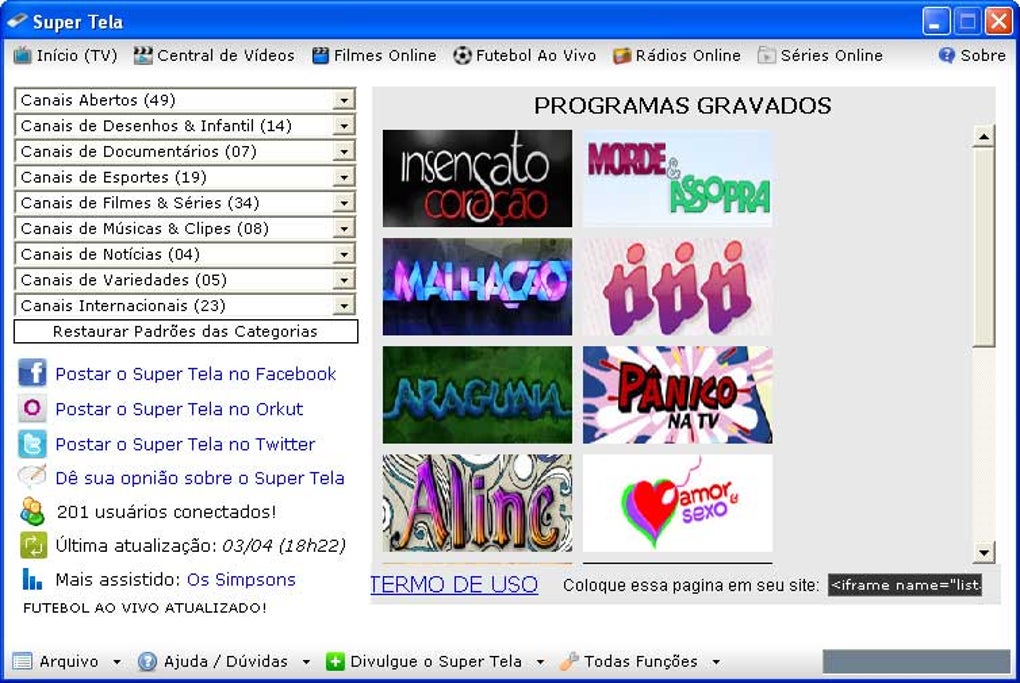Open the Sobre menu item
Image resolution: width=1020 pixels, height=683 pixels.
point(973,55)
